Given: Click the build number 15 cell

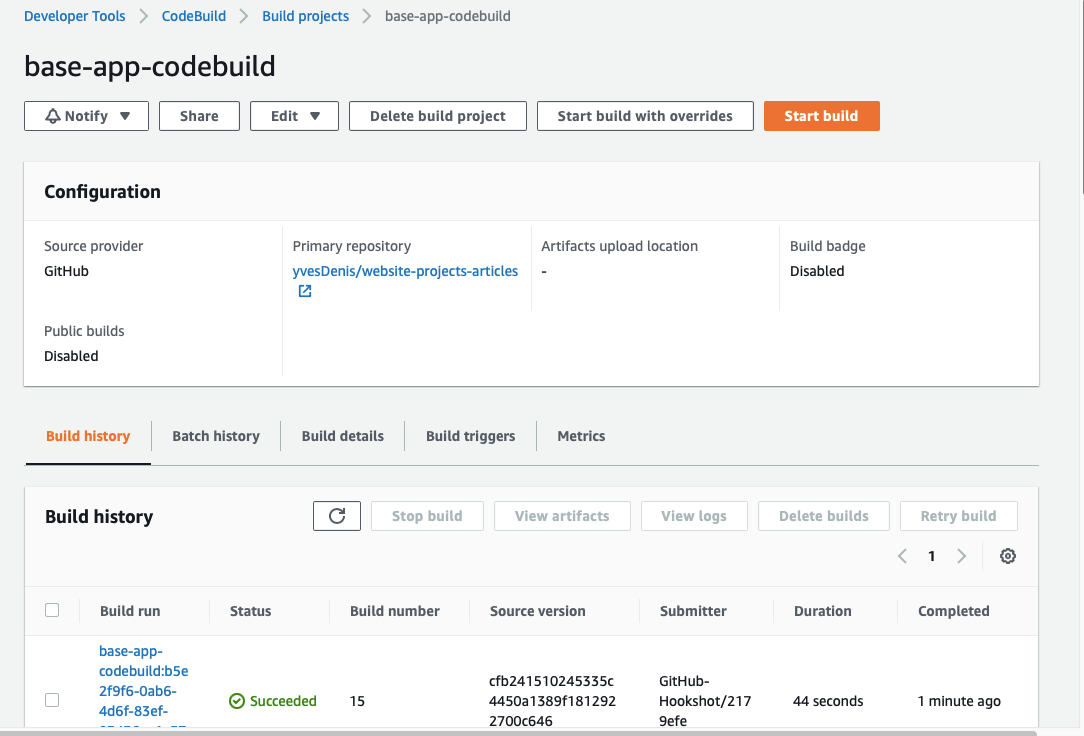Looking at the screenshot, I should point(357,701).
